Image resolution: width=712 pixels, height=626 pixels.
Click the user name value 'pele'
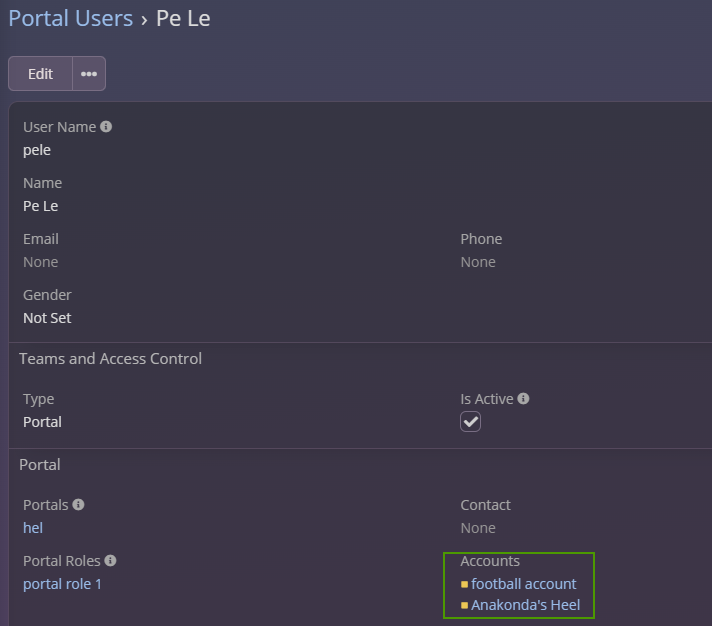[37, 150]
